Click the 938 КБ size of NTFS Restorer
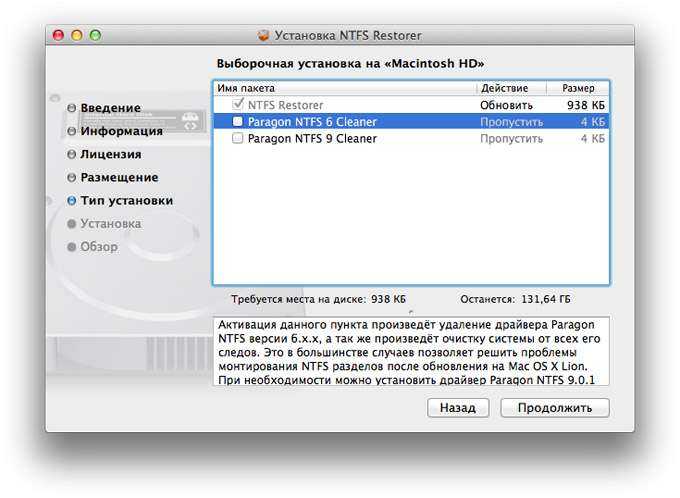Screen dimensions: 680x498 point(585,105)
